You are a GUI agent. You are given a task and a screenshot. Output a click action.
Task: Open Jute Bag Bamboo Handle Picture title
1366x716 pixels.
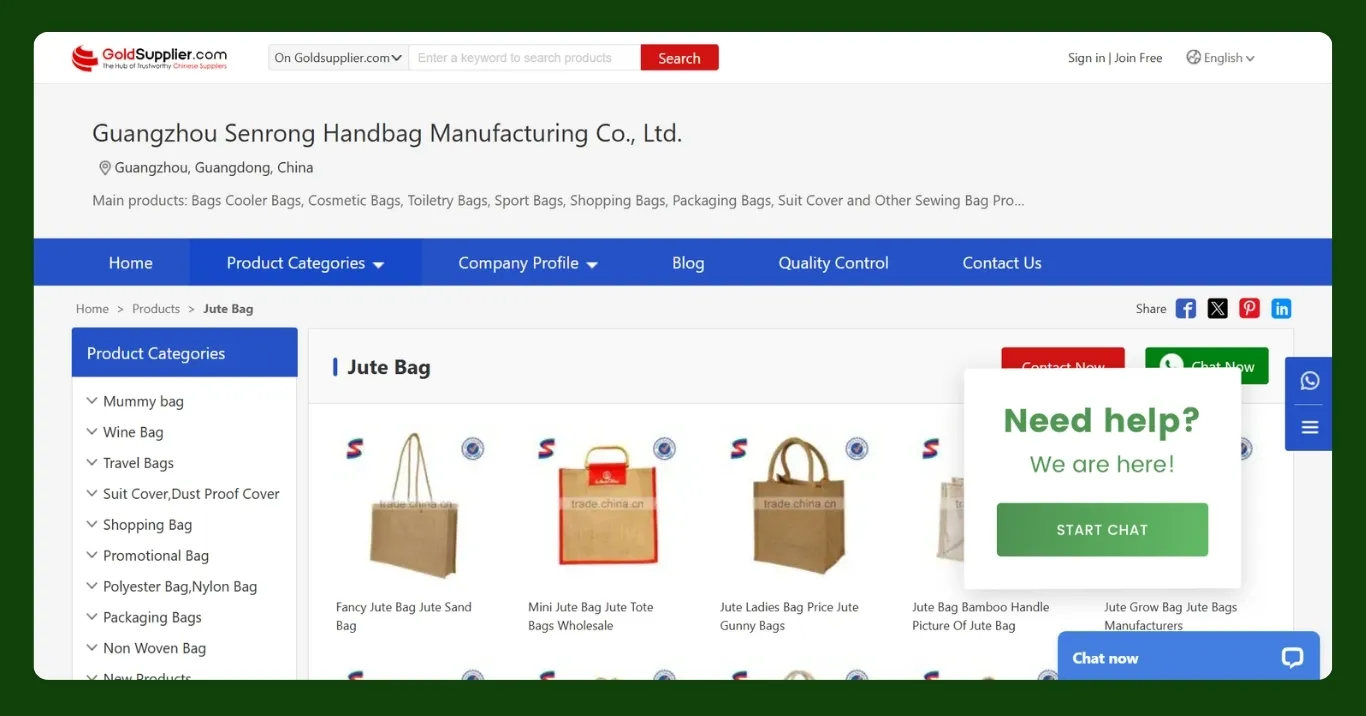click(981, 616)
